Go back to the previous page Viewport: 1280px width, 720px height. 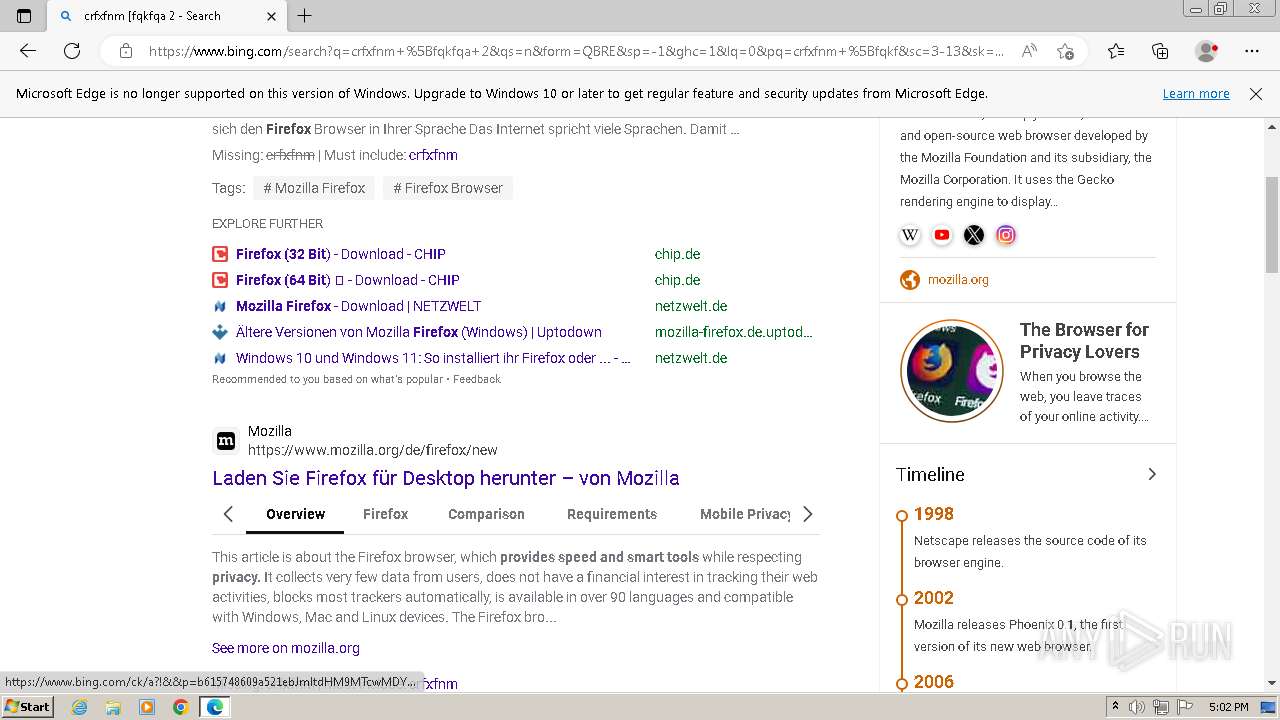[28, 51]
